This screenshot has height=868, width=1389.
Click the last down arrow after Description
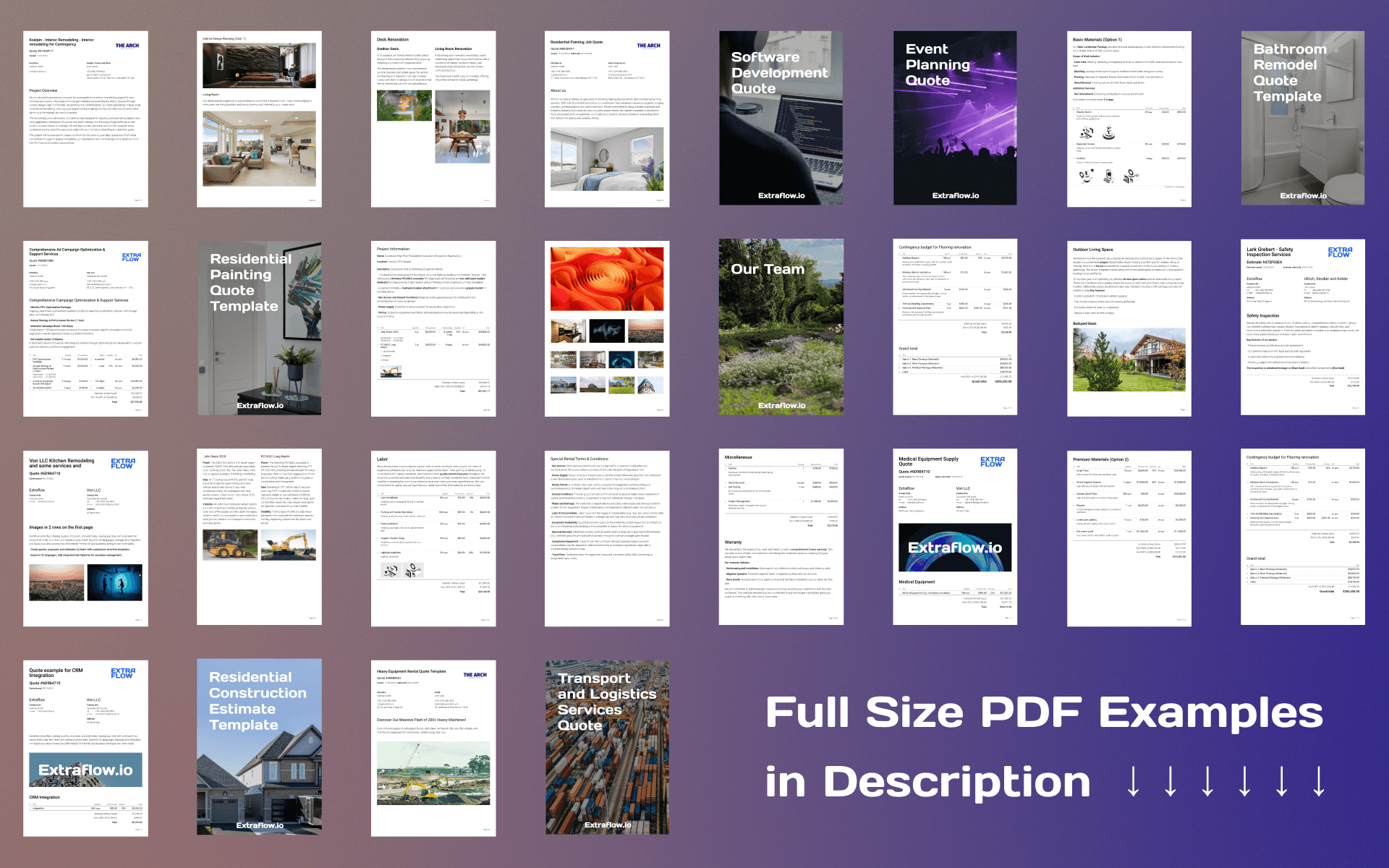coord(1319,782)
